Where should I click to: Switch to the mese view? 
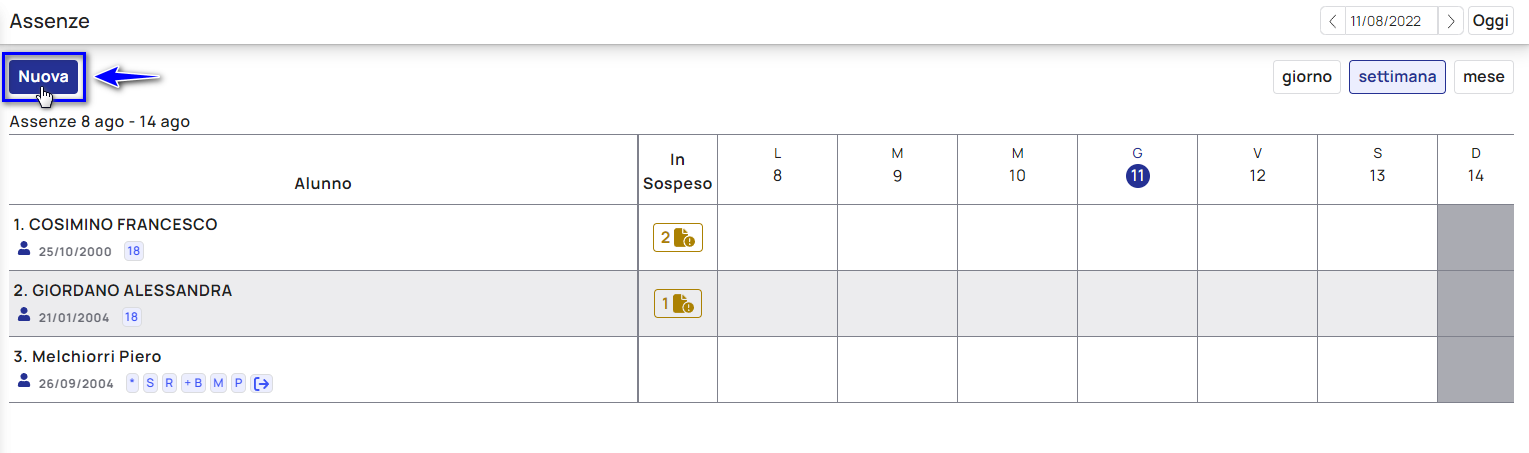tap(1483, 77)
